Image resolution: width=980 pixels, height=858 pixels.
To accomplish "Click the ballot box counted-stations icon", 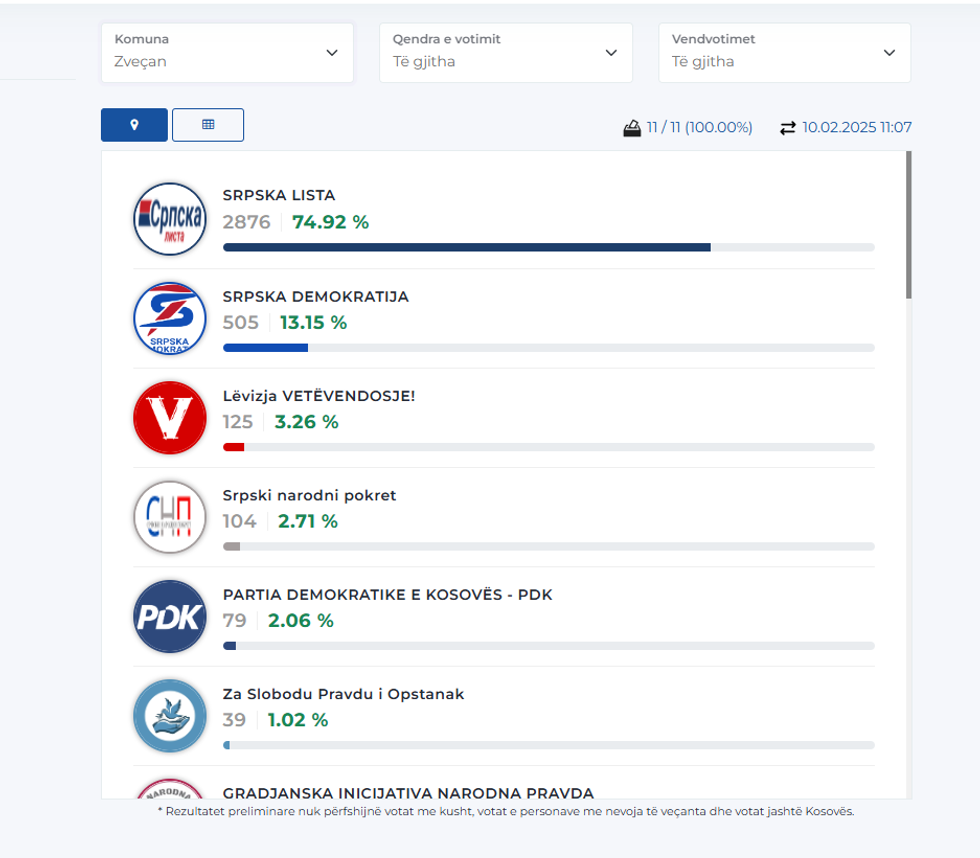I will click(x=632, y=128).
